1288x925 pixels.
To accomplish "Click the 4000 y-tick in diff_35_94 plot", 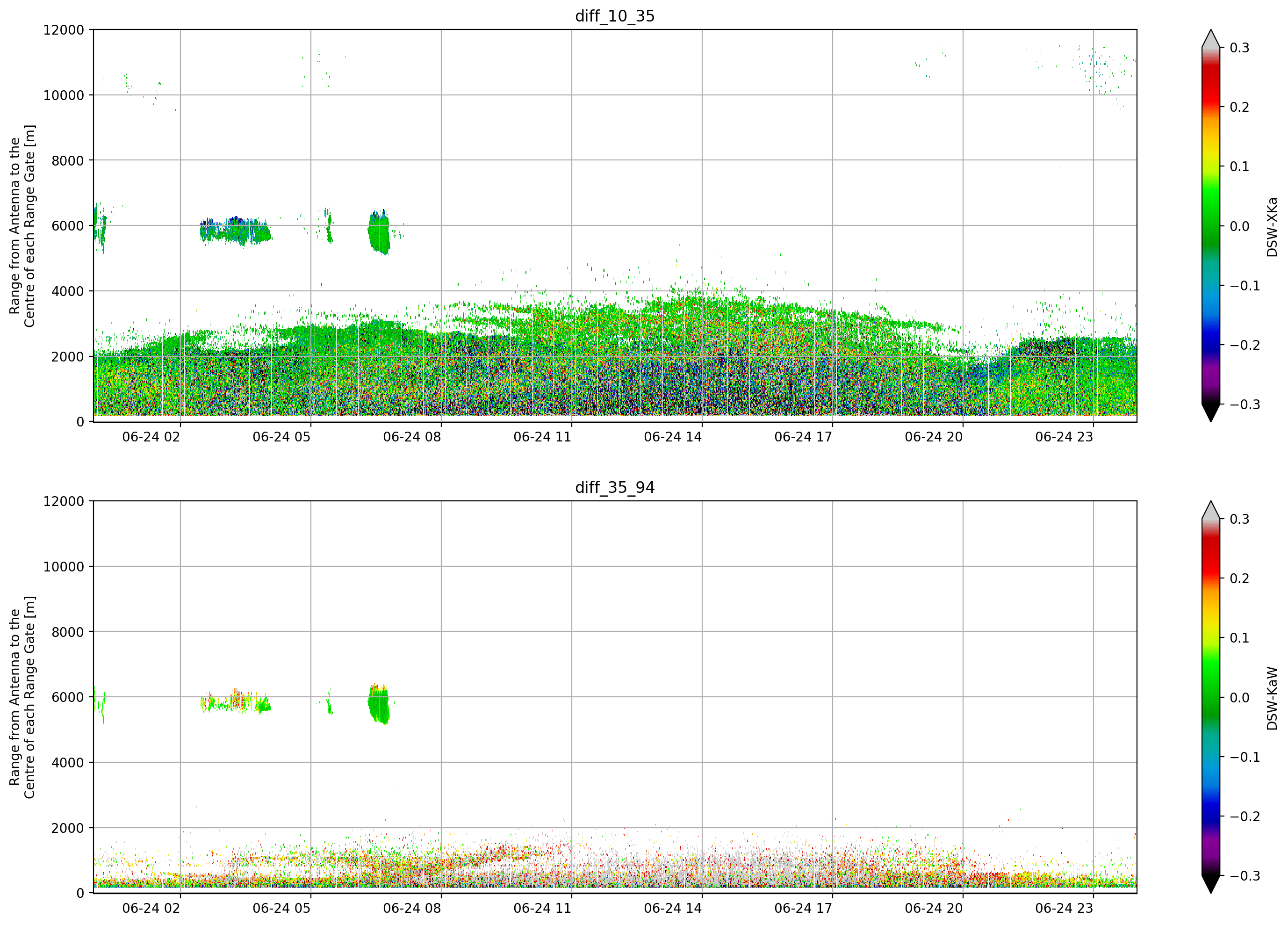I will pos(68,763).
